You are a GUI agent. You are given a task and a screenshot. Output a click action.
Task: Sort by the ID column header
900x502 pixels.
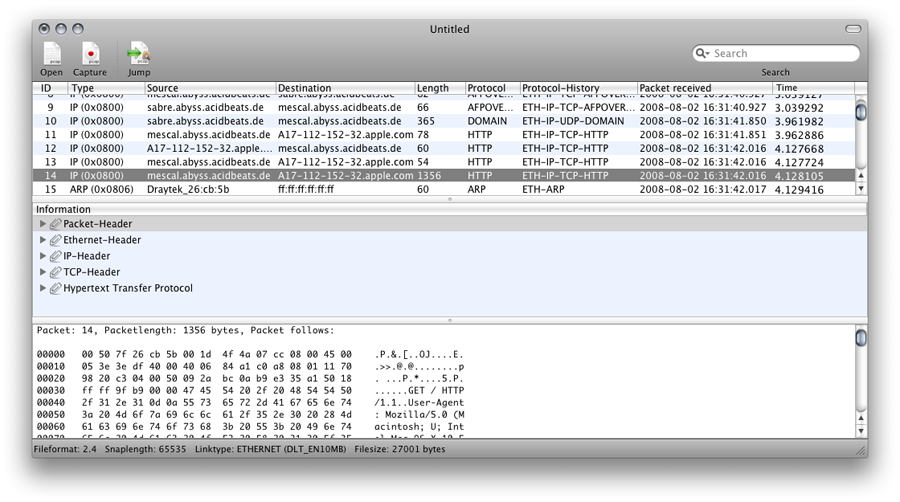pyautogui.click(x=51, y=88)
